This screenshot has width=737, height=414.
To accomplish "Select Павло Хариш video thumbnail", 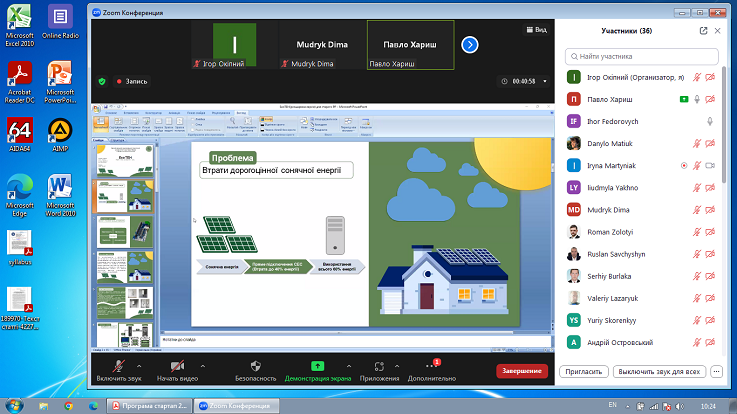I will click(410, 45).
